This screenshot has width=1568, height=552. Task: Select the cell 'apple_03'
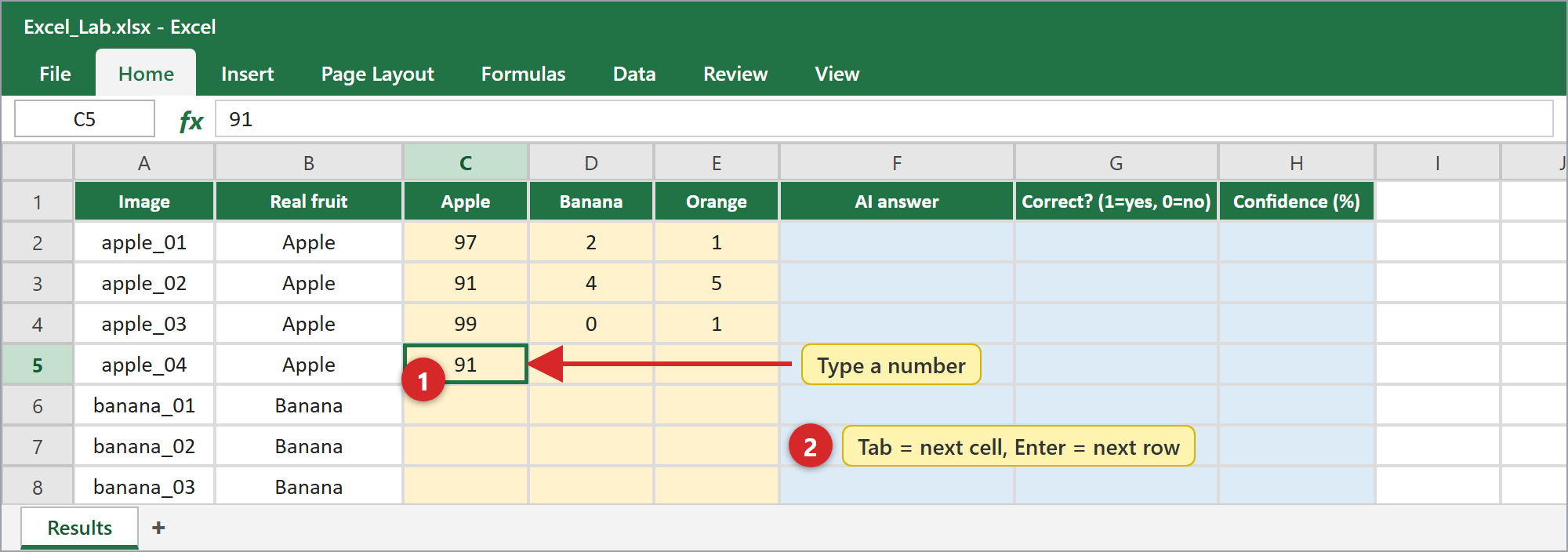coord(144,324)
